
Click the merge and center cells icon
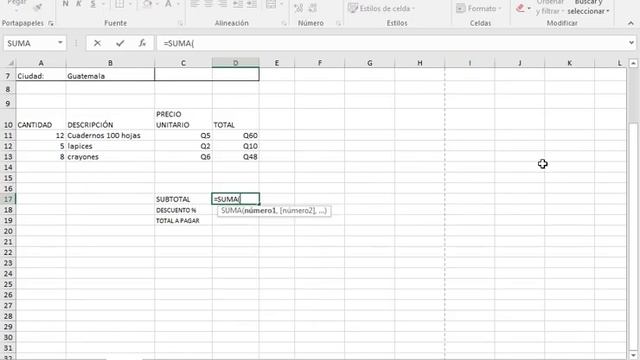click(x=271, y=4)
